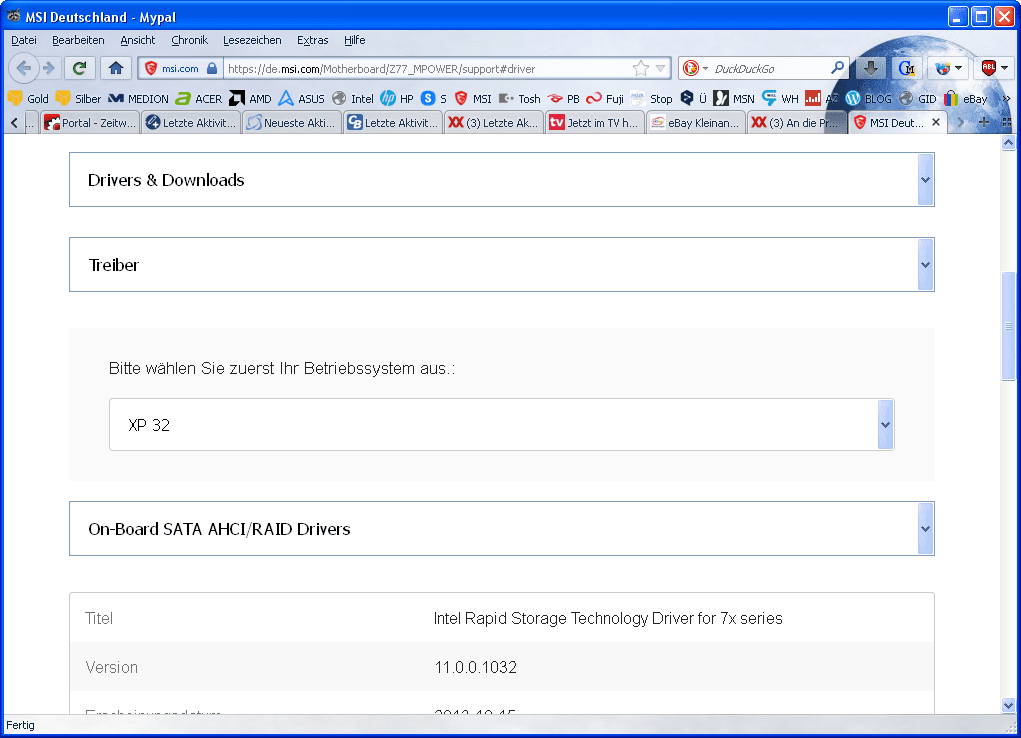Image resolution: width=1021 pixels, height=738 pixels.
Task: Click the GM extension toolbar icon
Action: click(x=906, y=68)
